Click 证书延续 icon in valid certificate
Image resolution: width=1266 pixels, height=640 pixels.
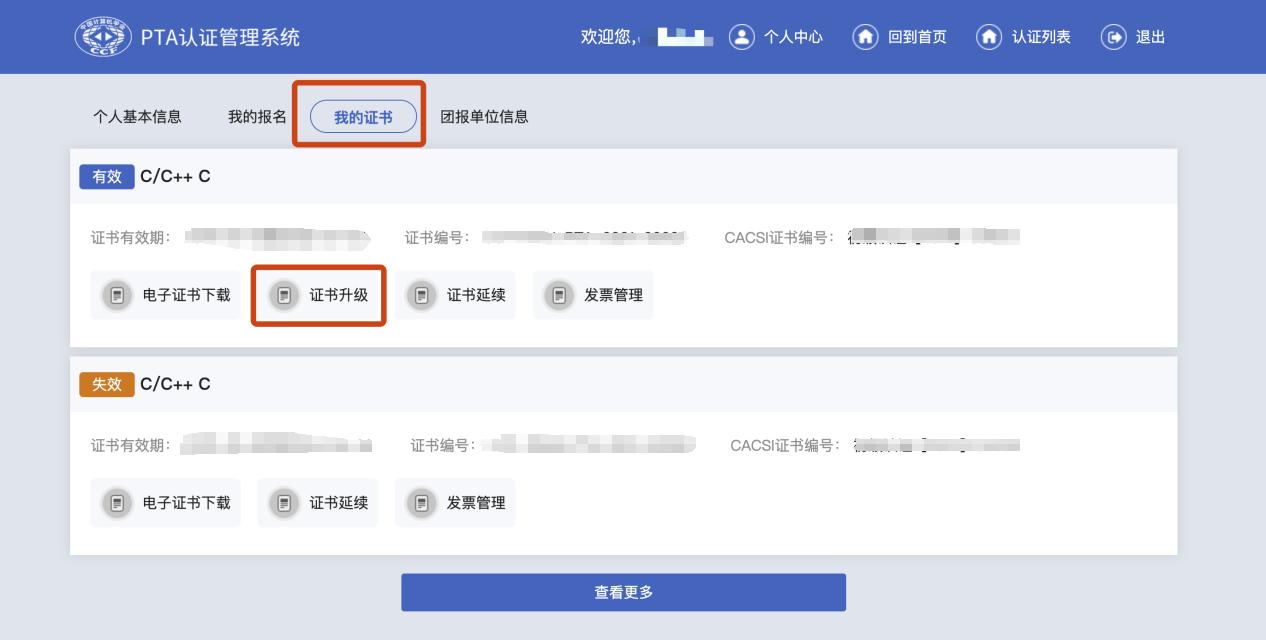pos(421,295)
